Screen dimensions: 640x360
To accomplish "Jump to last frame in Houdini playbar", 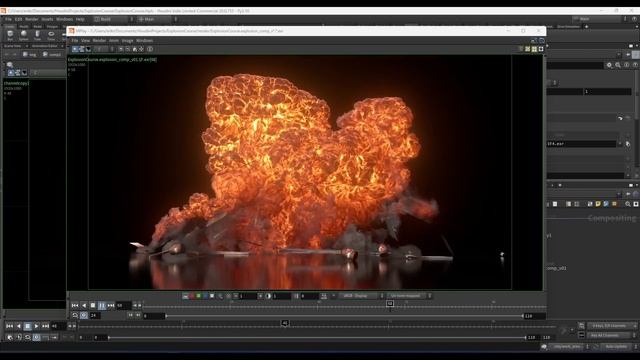I will point(45,326).
